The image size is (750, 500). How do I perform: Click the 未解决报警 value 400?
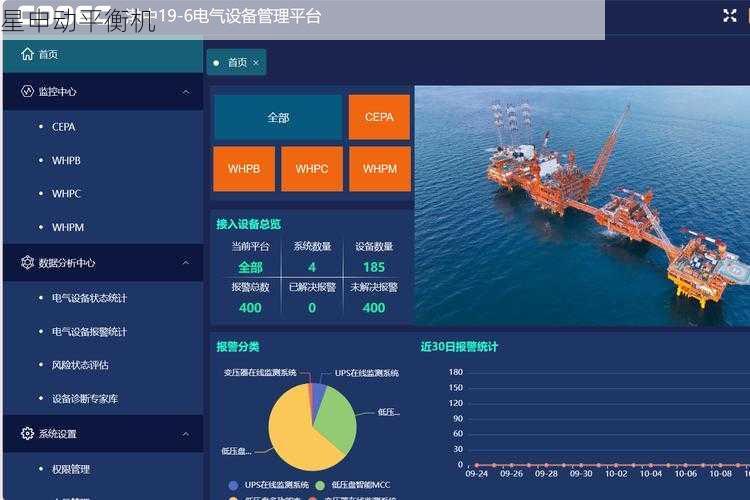click(374, 308)
